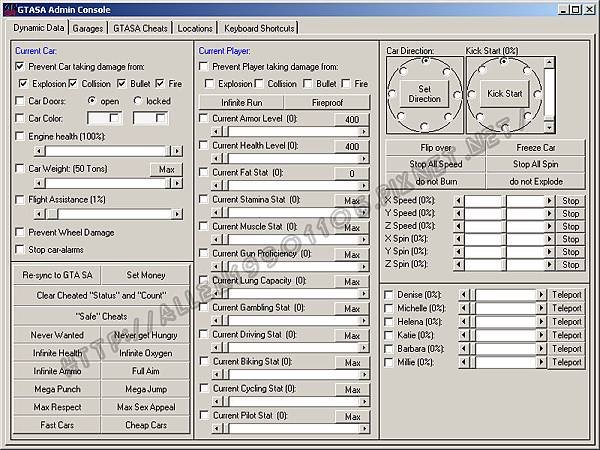Click Teleport button for Denise

[566, 295]
